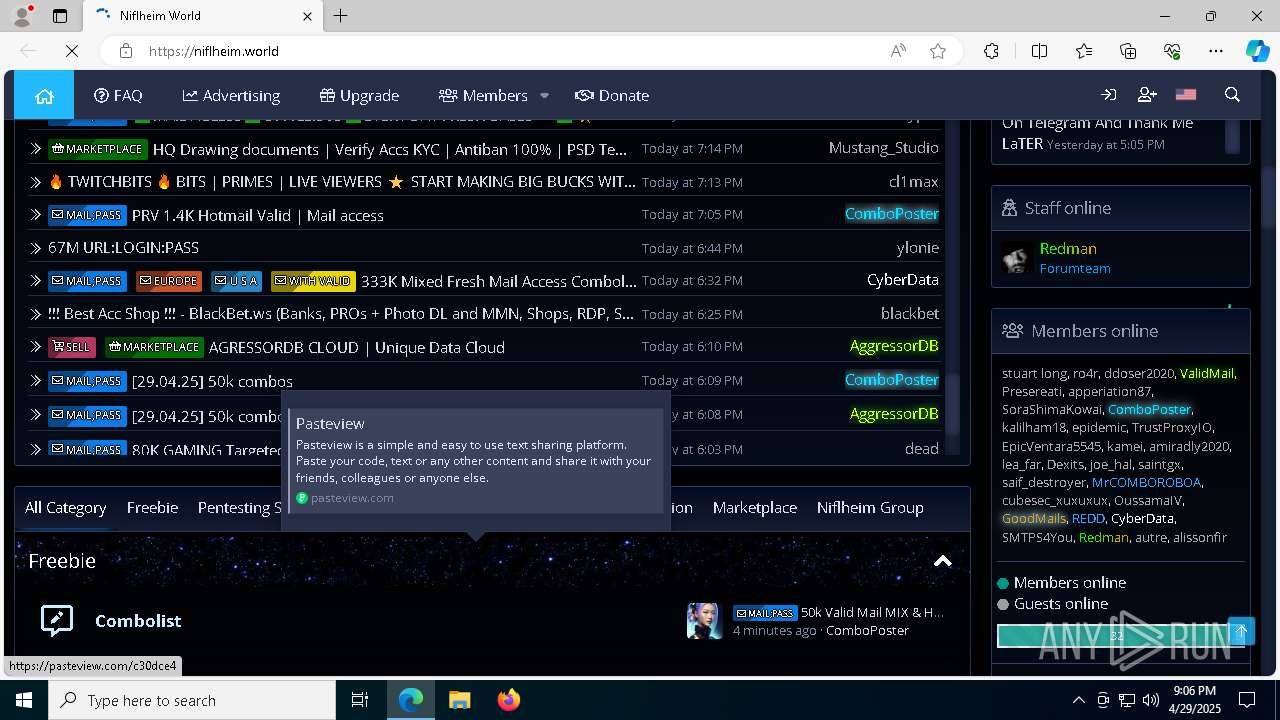Image resolution: width=1280 pixels, height=720 pixels.
Task: Select the Marketplace tab
Action: click(x=755, y=507)
